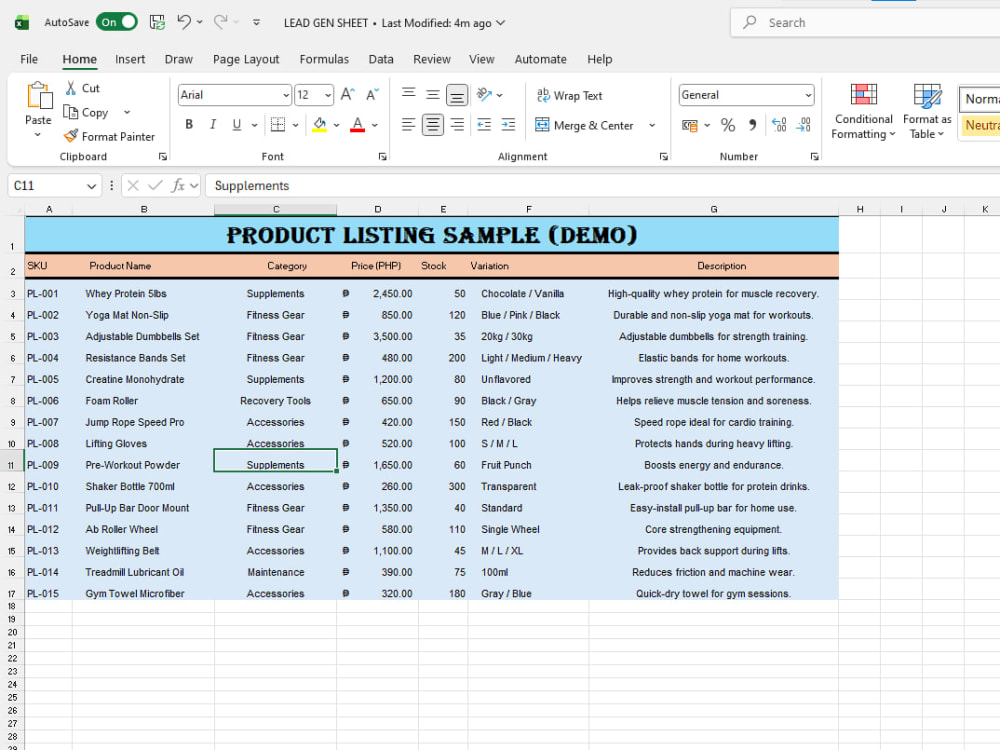This screenshot has width=1000, height=750.
Task: Switch to the Automate tab
Action: point(540,59)
